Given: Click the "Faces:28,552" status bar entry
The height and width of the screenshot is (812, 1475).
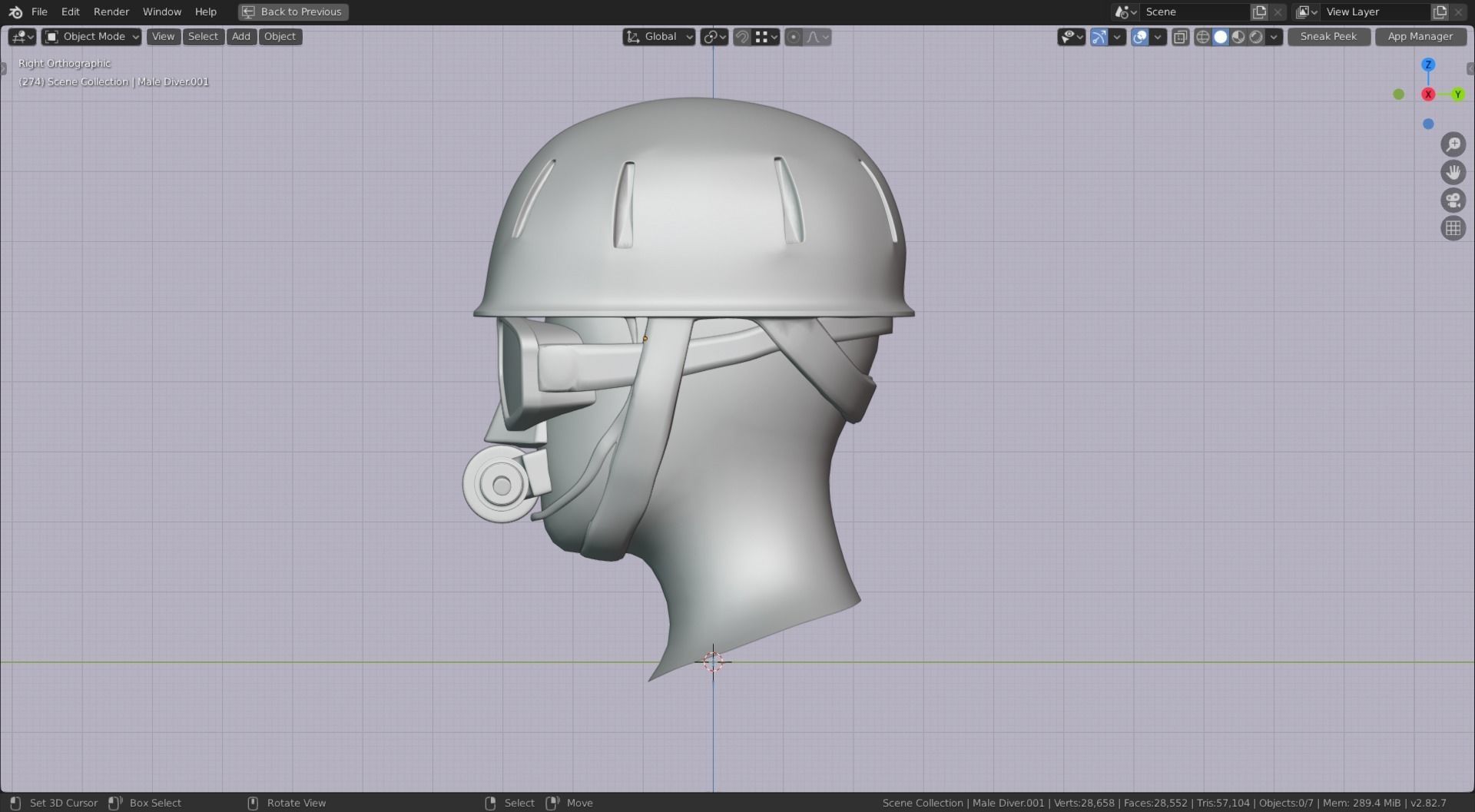Looking at the screenshot, I should 1155,803.
